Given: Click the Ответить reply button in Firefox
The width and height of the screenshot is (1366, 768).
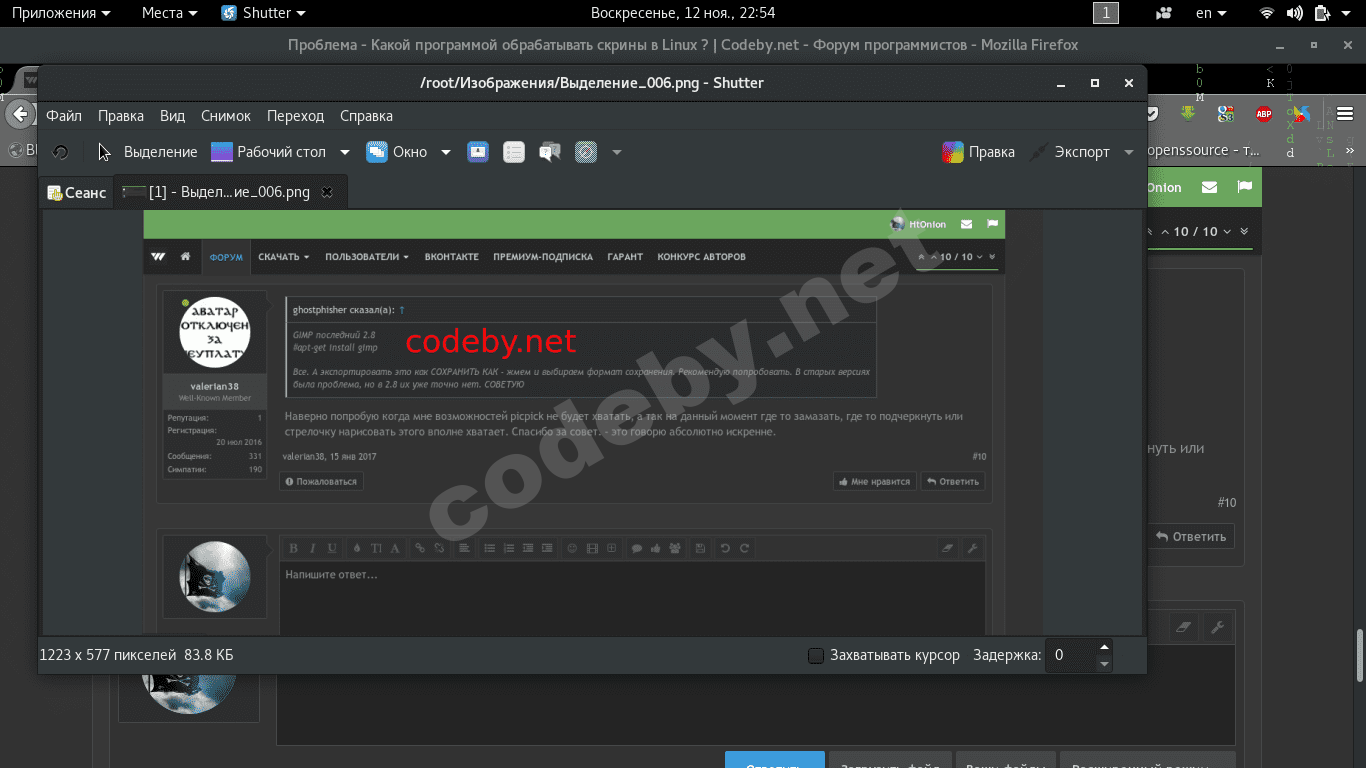Looking at the screenshot, I should coord(1190,536).
